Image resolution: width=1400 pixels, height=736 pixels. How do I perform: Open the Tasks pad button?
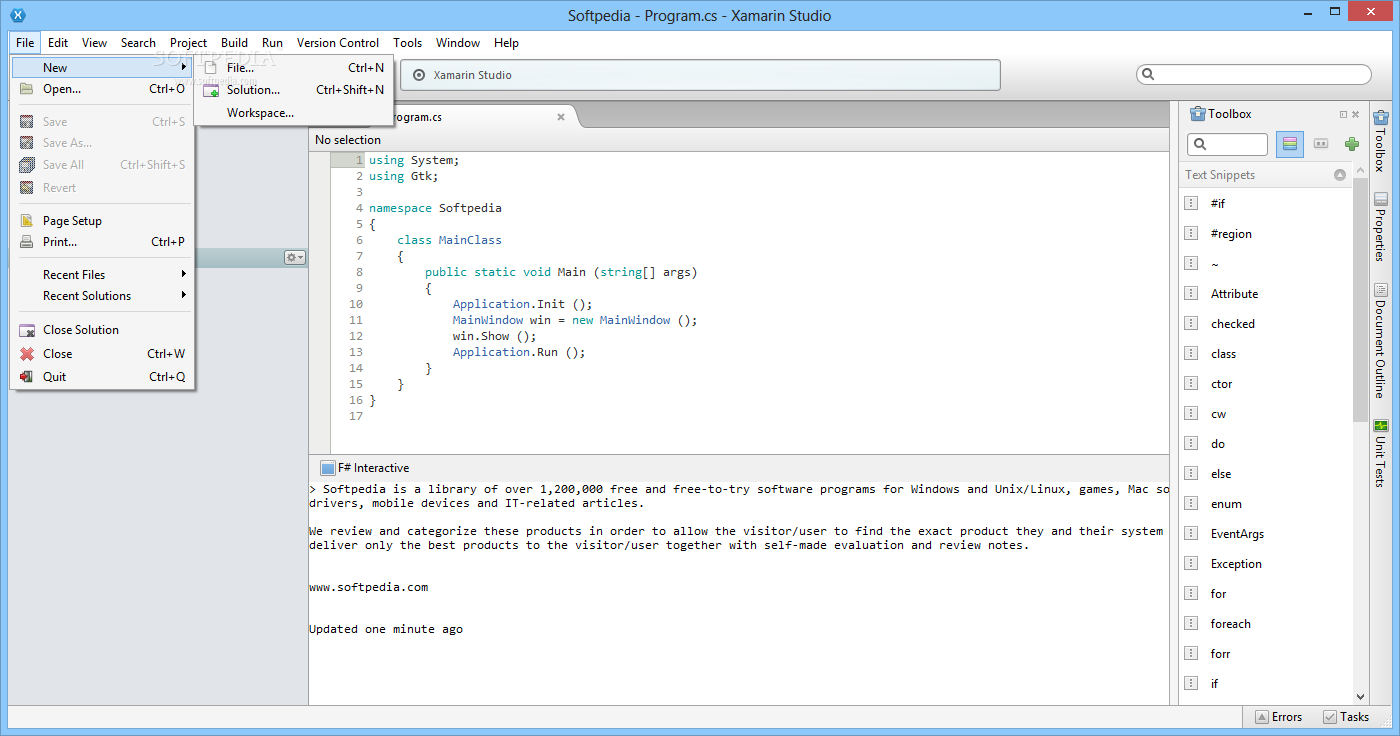pyautogui.click(x=1346, y=717)
